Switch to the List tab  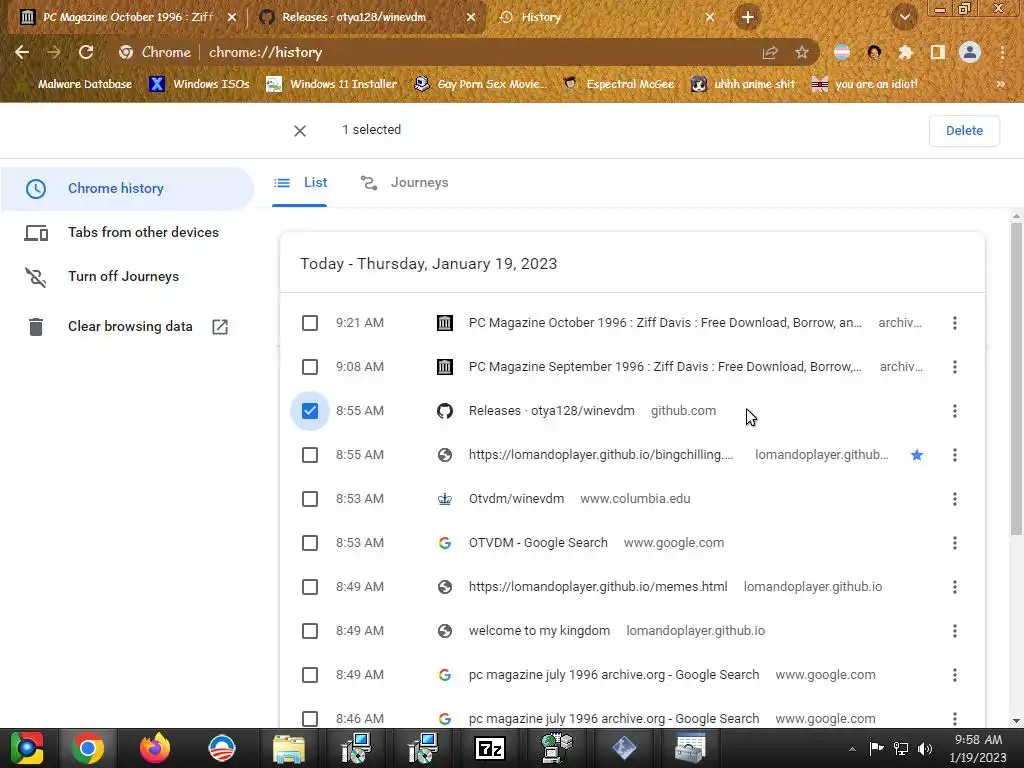(300, 183)
